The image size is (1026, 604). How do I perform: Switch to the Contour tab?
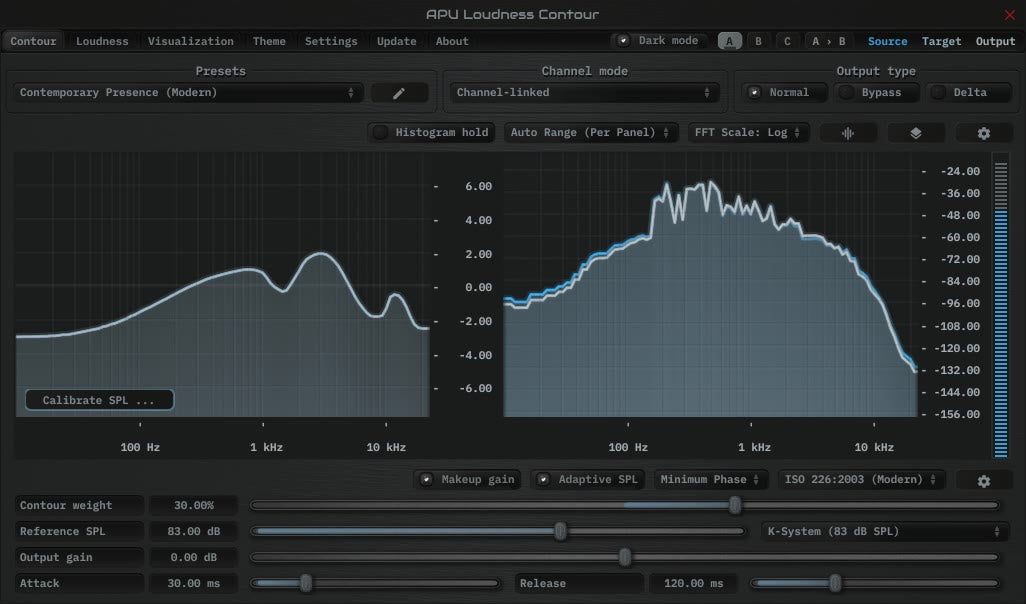(x=33, y=41)
